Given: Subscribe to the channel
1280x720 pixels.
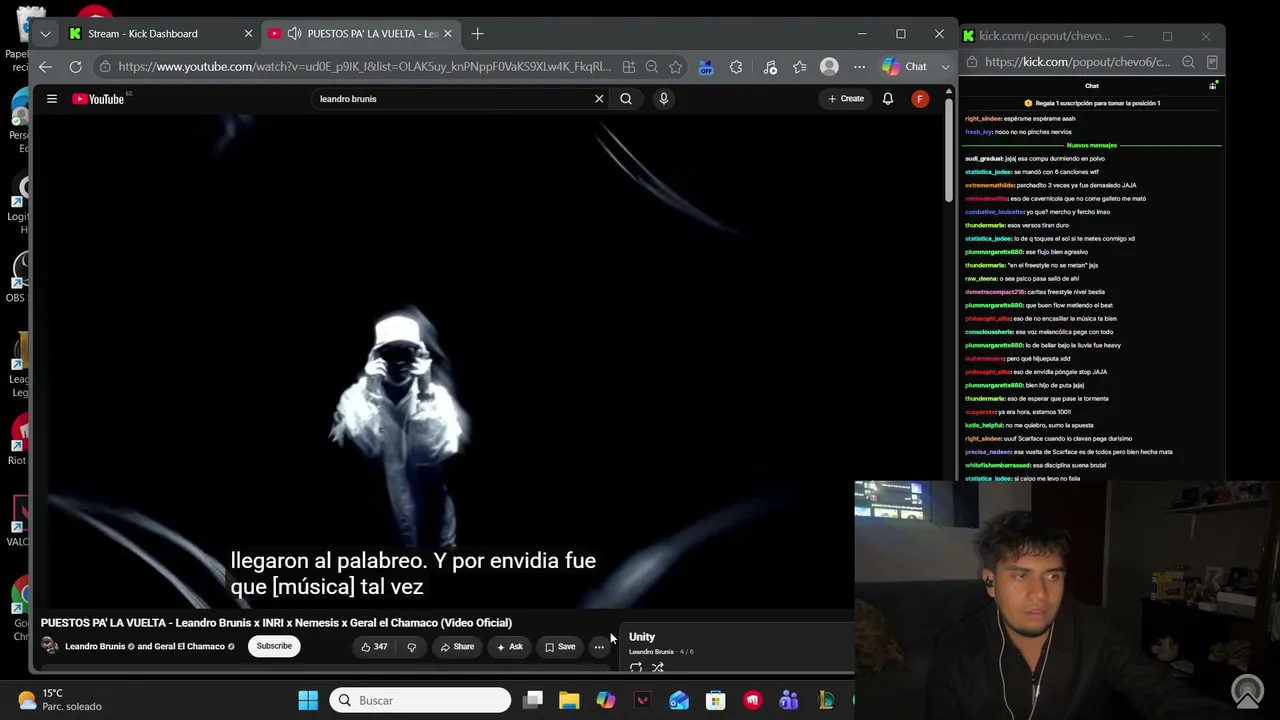Looking at the screenshot, I should tap(274, 646).
